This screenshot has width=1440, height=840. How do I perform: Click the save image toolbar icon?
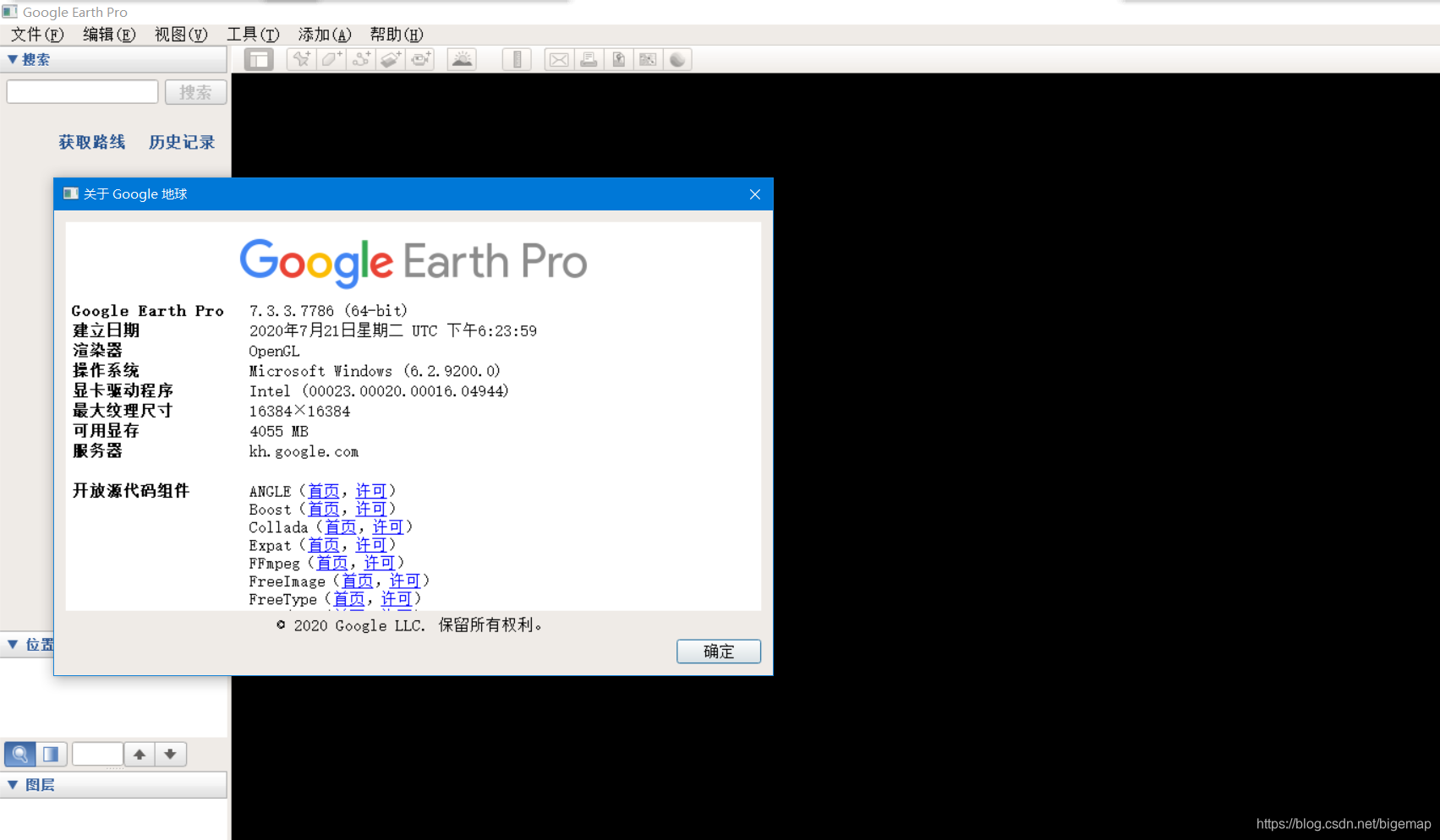(618, 59)
